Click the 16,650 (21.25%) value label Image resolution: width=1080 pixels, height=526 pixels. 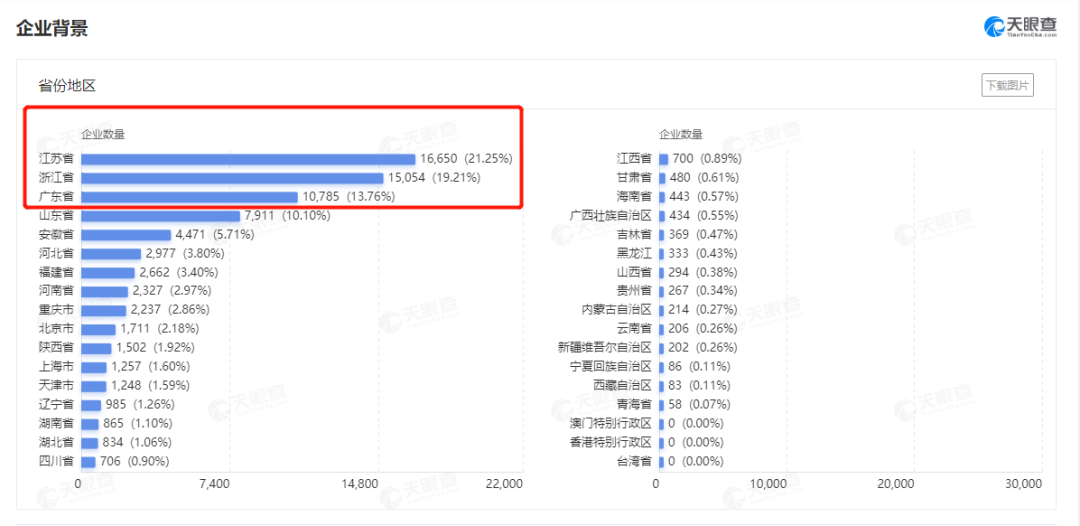tap(466, 159)
